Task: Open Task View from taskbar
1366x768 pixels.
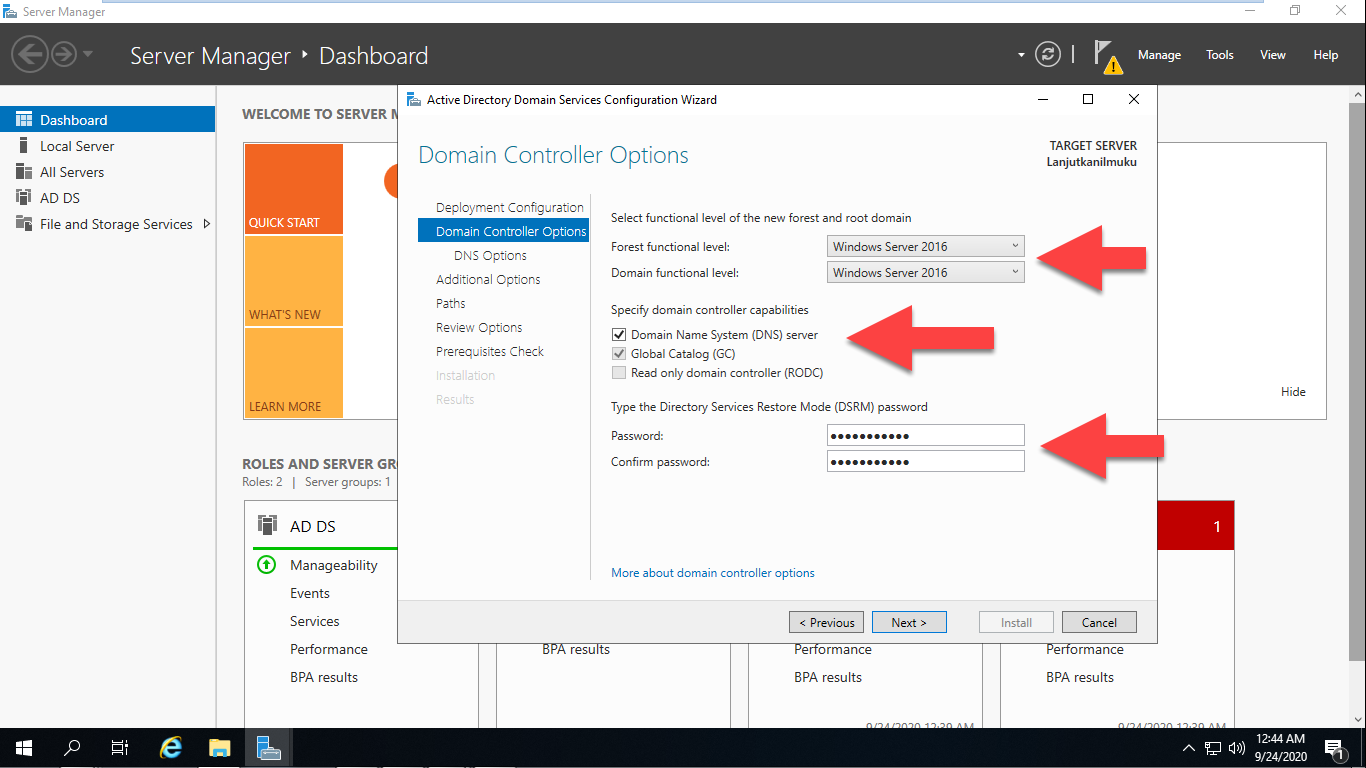Action: pos(120,747)
